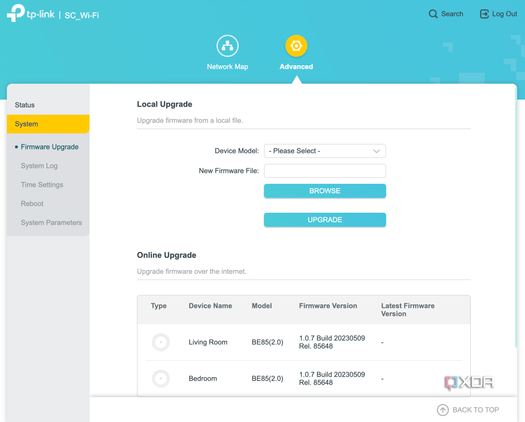
Task: Click the Online Upgrade heading
Action: tap(166, 255)
